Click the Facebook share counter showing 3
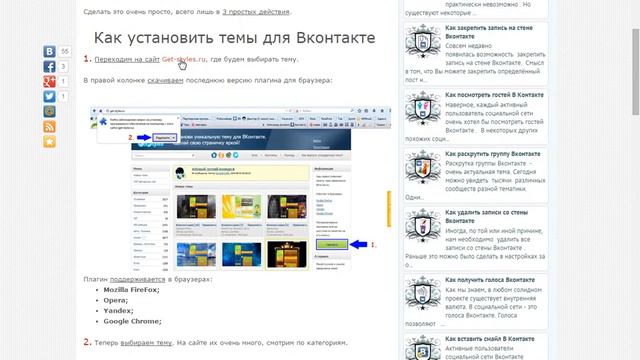 63,67
